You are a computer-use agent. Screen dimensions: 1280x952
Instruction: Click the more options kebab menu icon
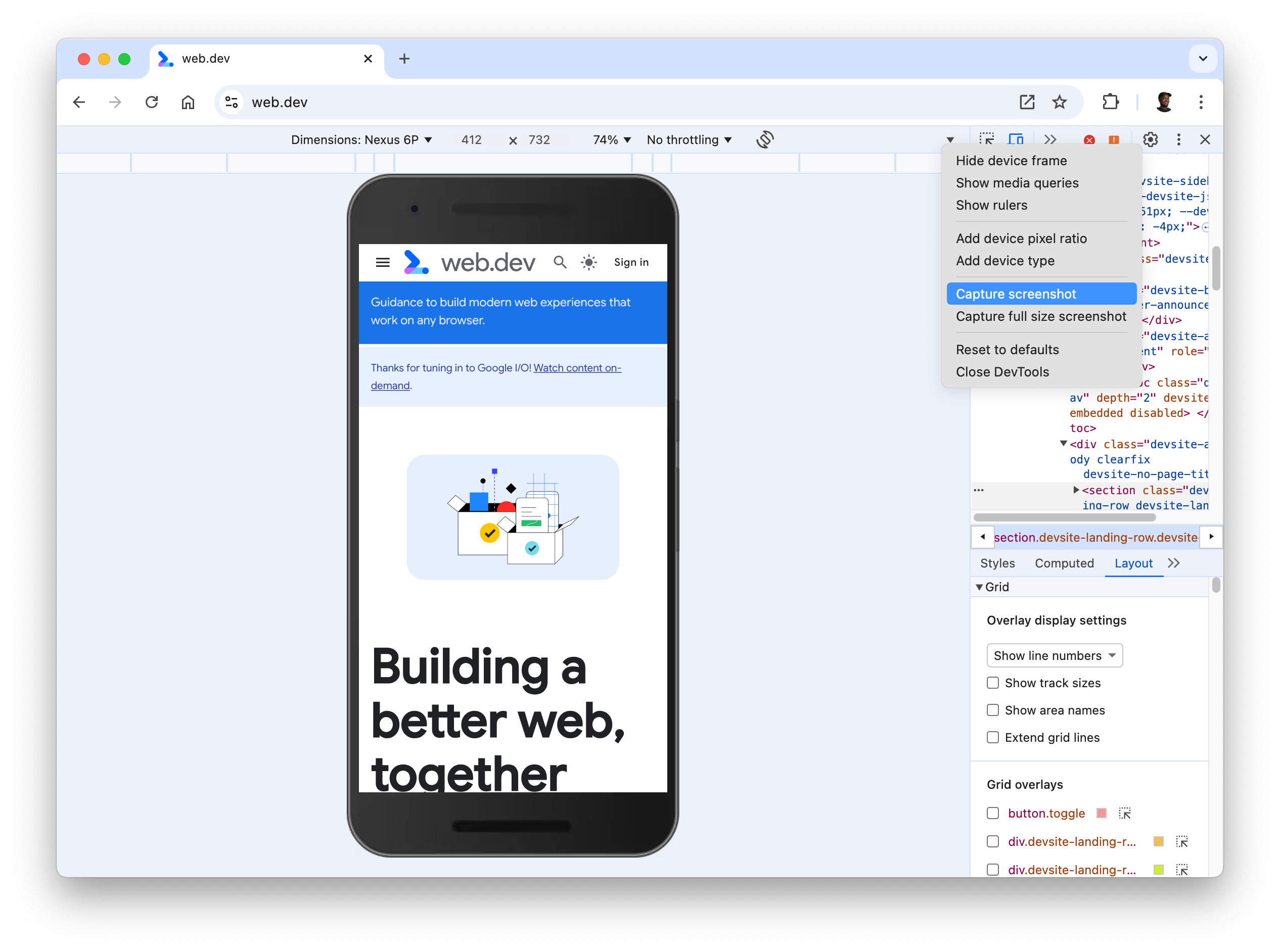pos(1180,139)
